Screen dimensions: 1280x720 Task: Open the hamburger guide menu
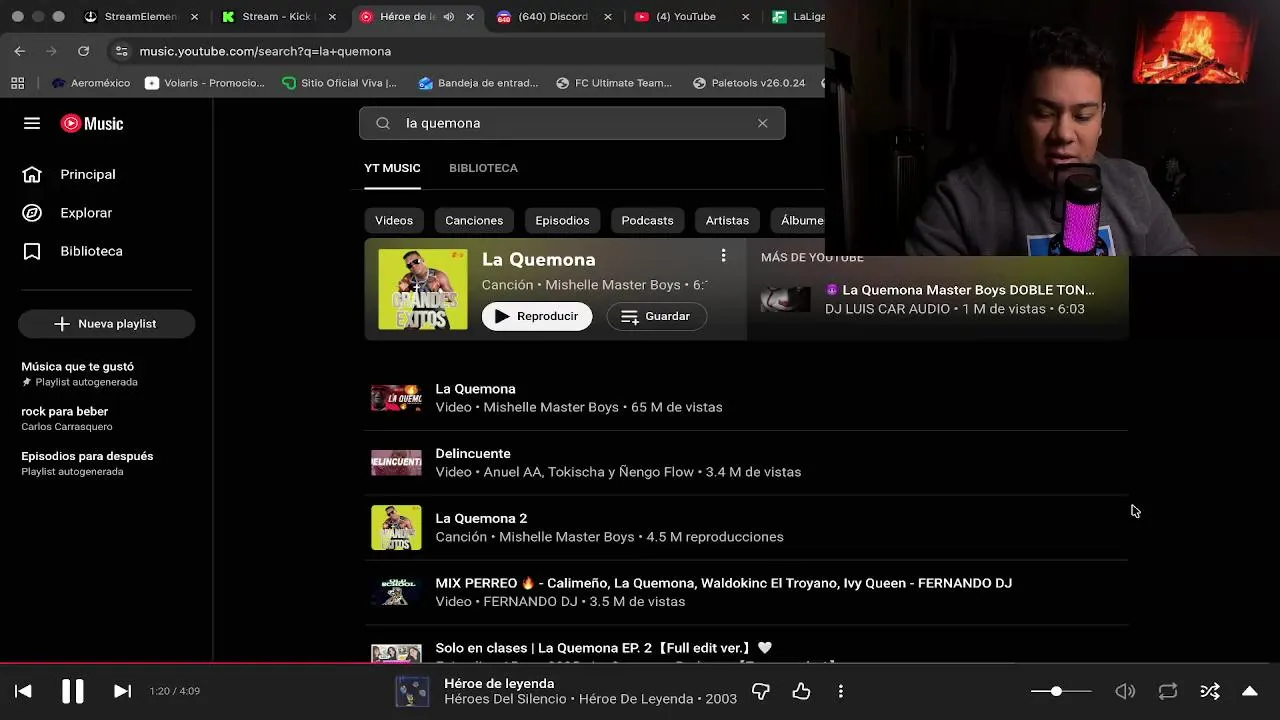[x=32, y=123]
